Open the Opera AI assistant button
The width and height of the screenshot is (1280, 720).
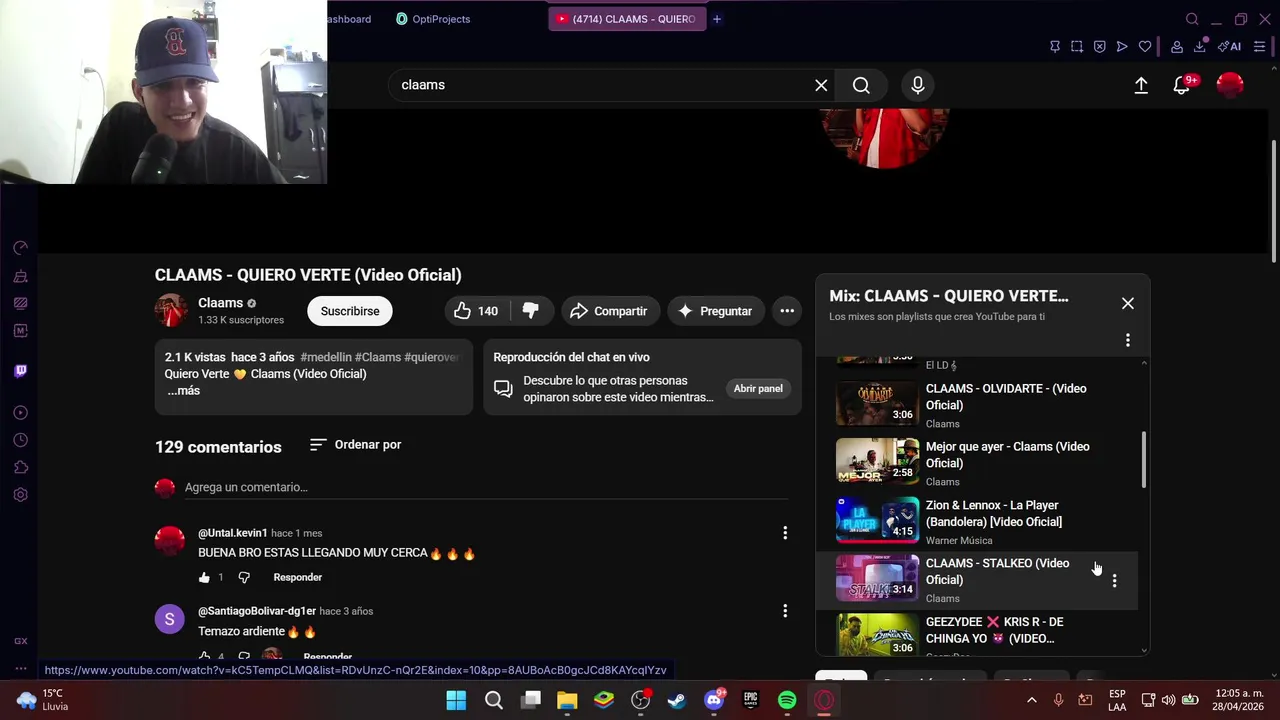tap(1230, 47)
